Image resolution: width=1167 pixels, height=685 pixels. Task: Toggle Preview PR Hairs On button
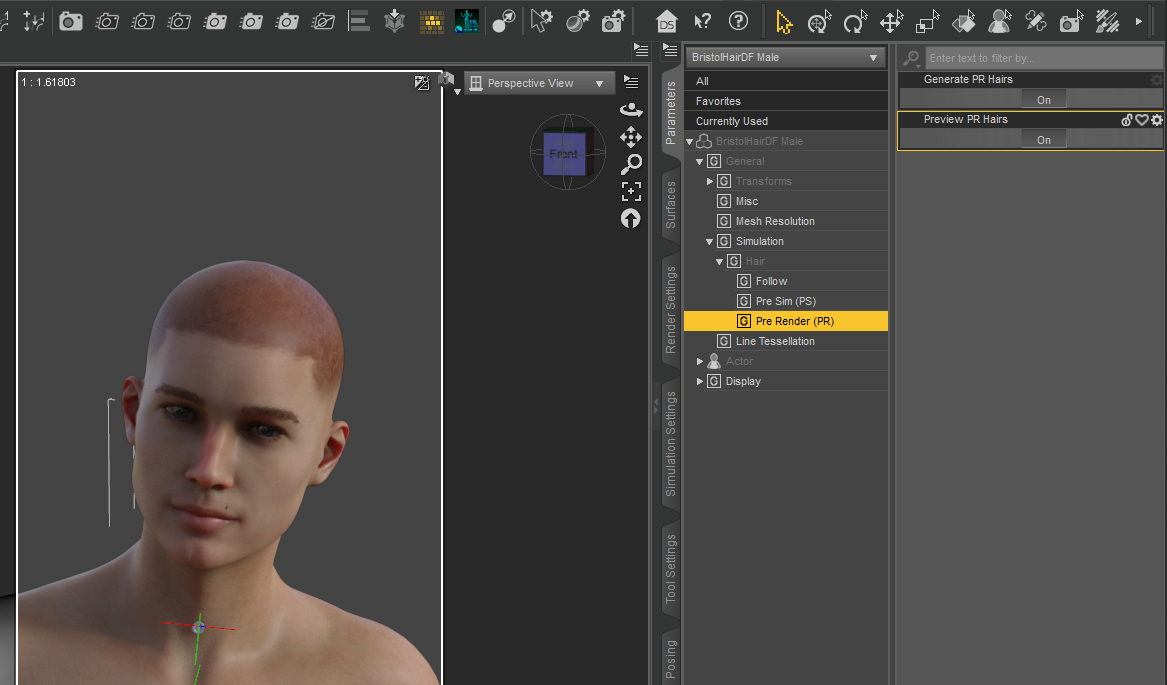1043,140
